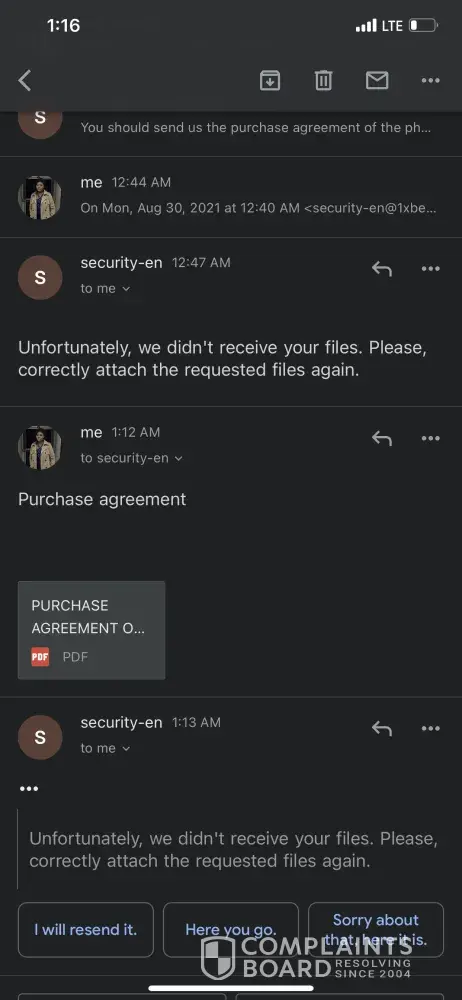Viewport: 462px width, 1000px height.
Task: Archive this conversation with the archive icon
Action: coord(270,80)
